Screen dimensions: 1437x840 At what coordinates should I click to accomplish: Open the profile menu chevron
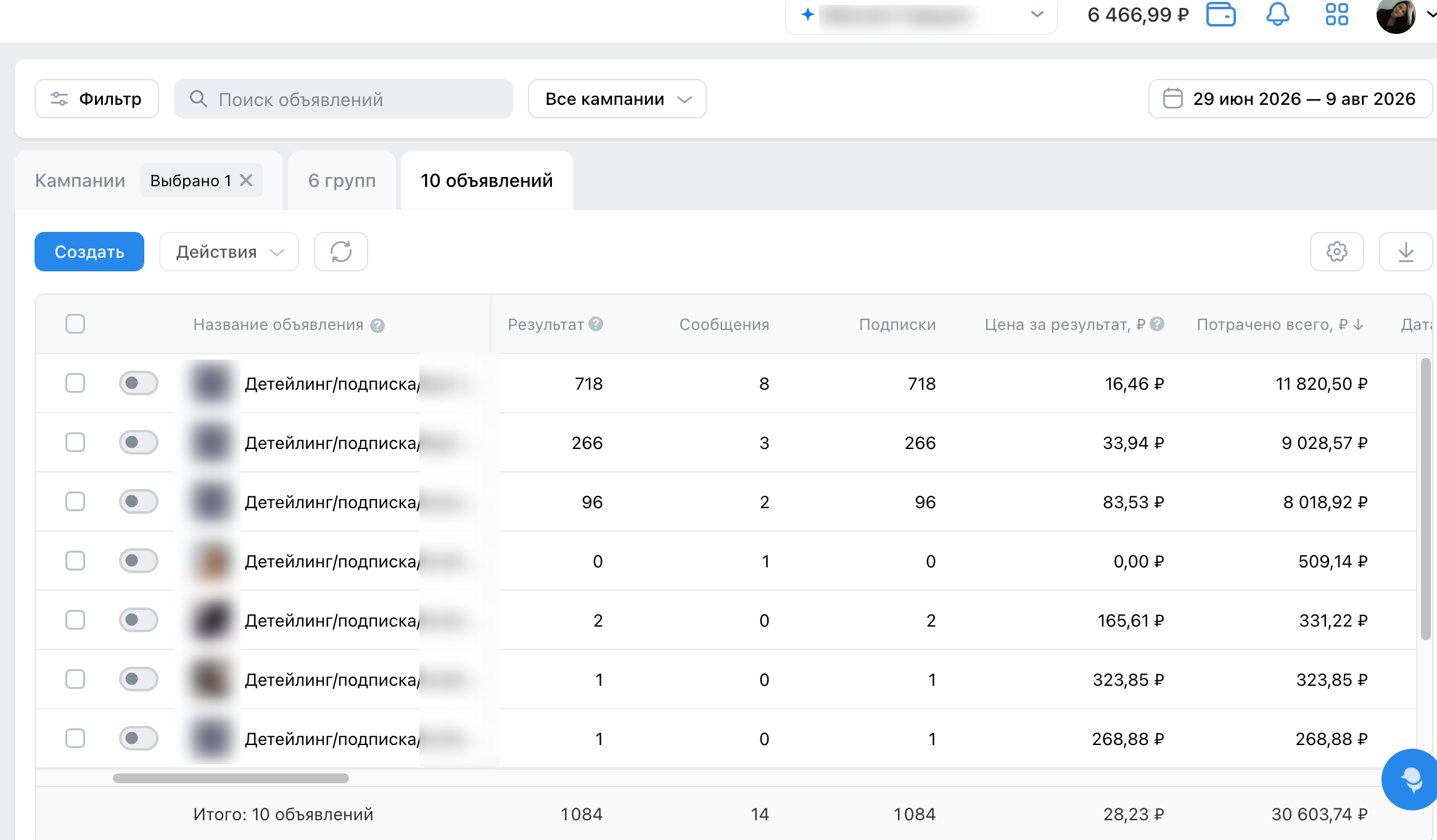[x=1430, y=15]
